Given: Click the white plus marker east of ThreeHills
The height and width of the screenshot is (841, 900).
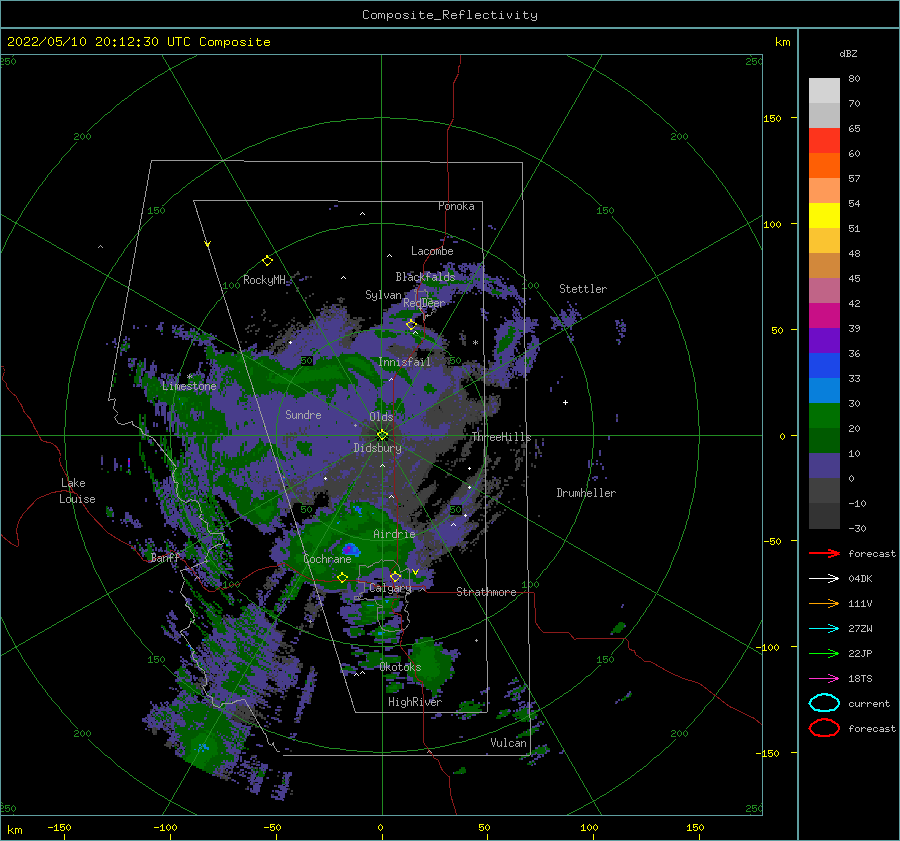Looking at the screenshot, I should [565, 402].
